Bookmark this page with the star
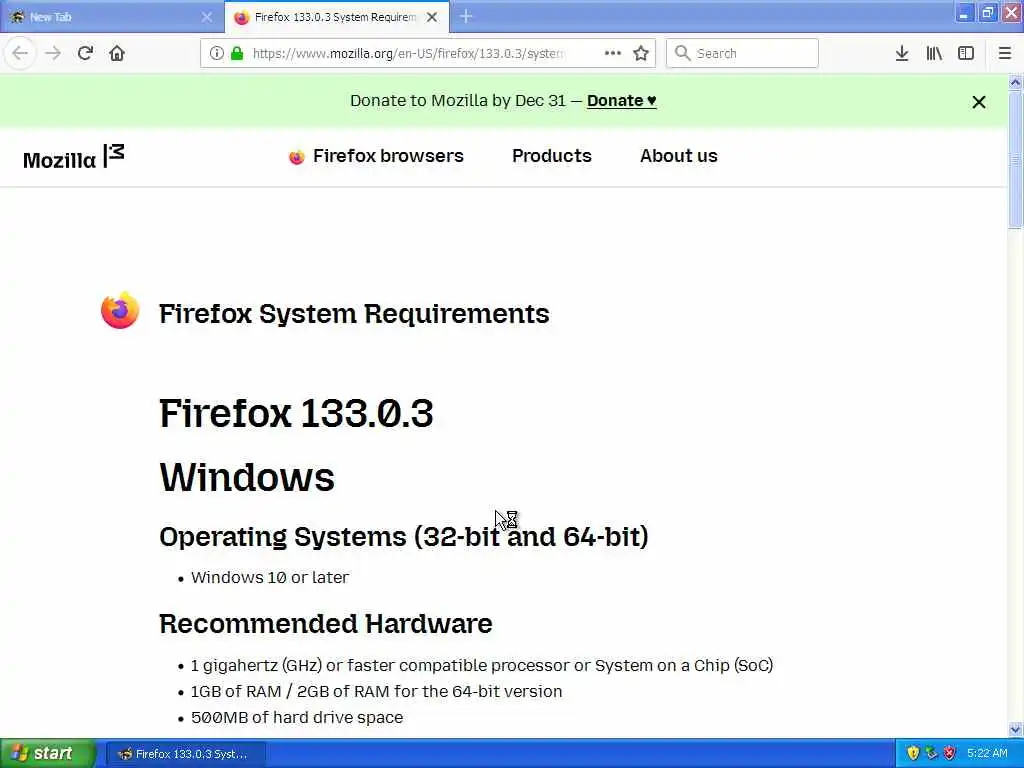The image size is (1024, 768). [x=641, y=53]
